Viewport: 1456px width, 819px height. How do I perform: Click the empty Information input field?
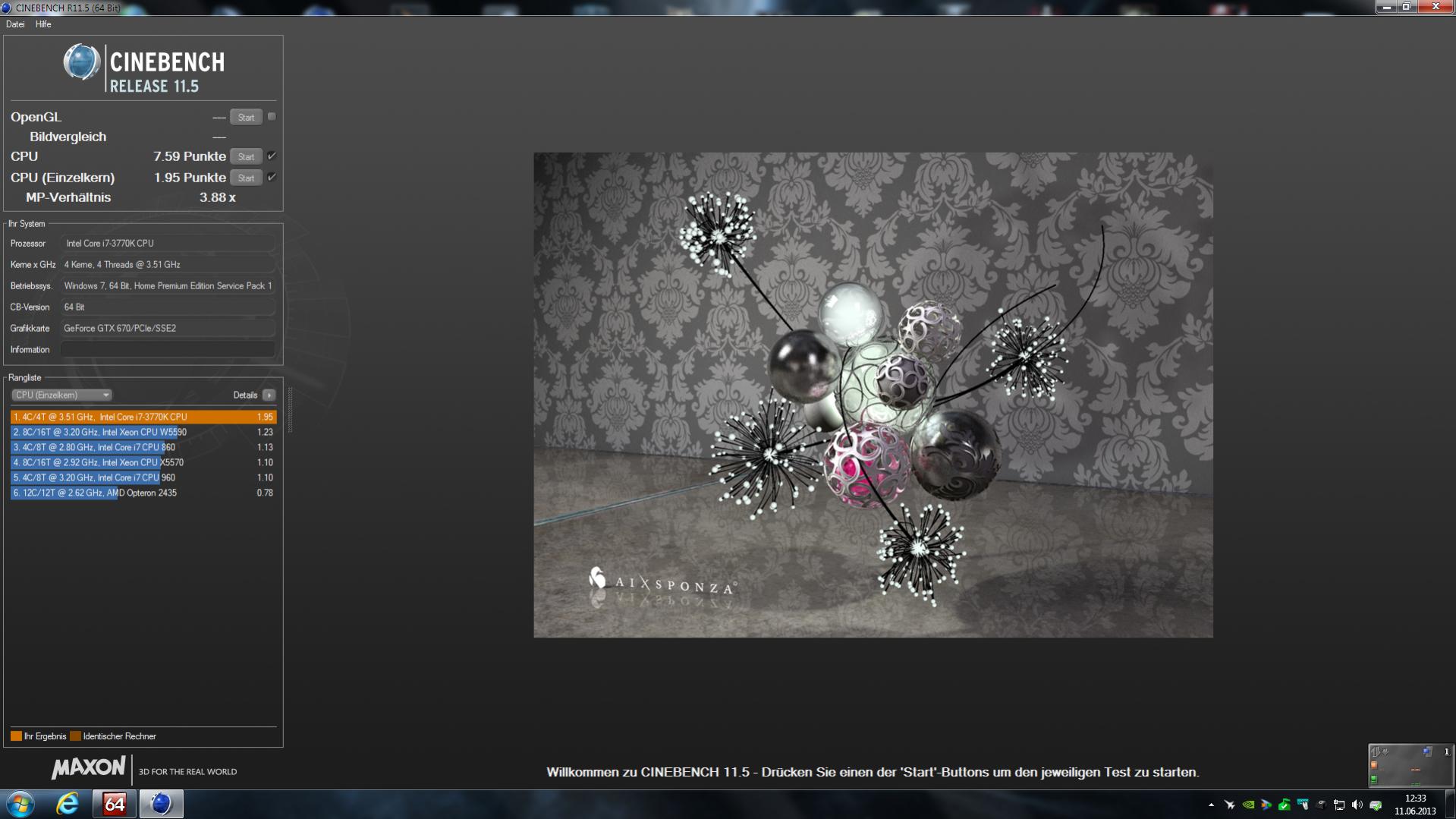click(168, 350)
